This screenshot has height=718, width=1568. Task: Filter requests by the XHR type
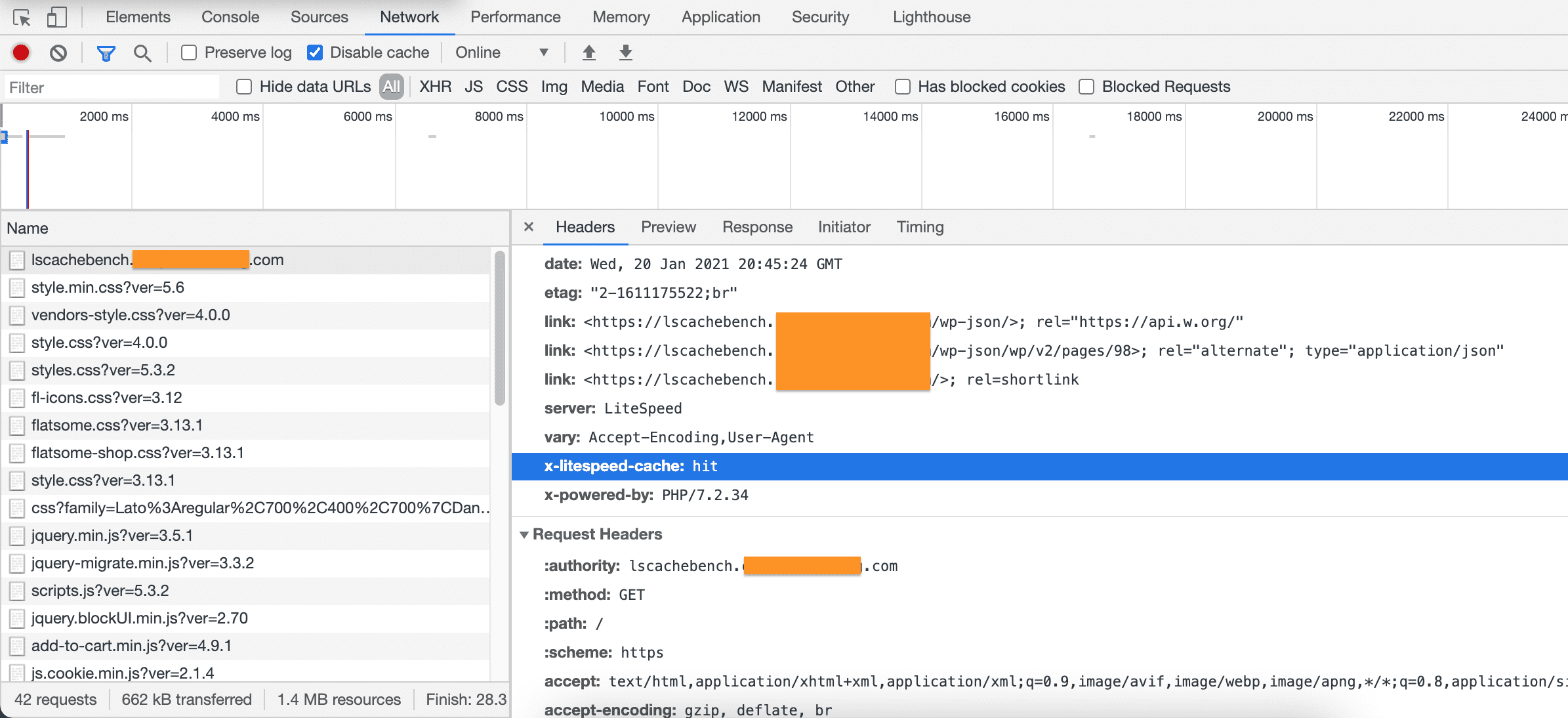(435, 87)
